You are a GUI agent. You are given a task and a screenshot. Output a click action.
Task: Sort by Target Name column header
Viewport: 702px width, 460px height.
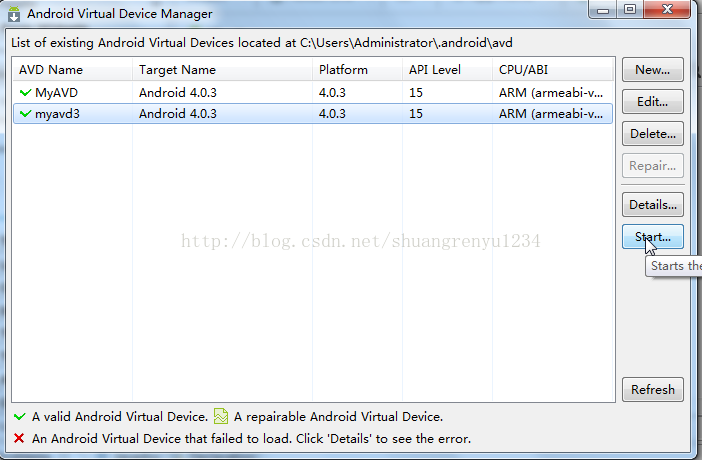[223, 70]
